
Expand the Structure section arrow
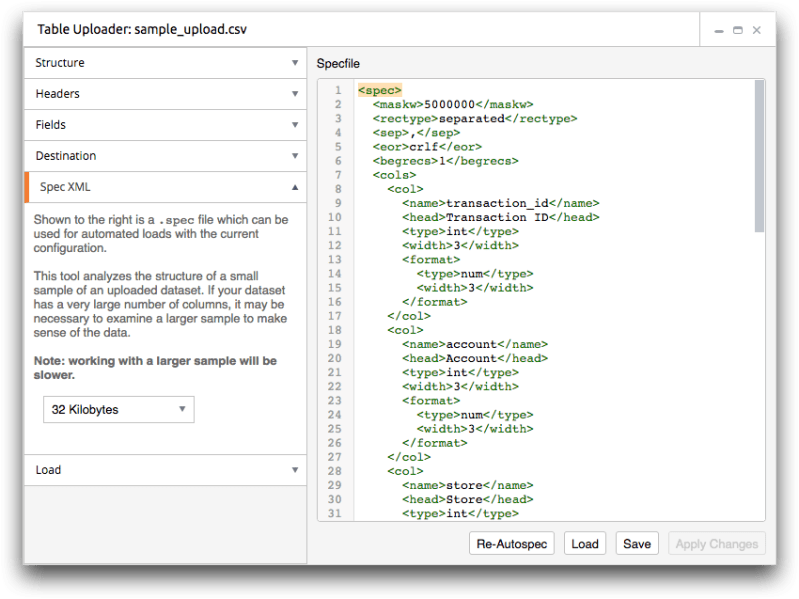coord(295,63)
